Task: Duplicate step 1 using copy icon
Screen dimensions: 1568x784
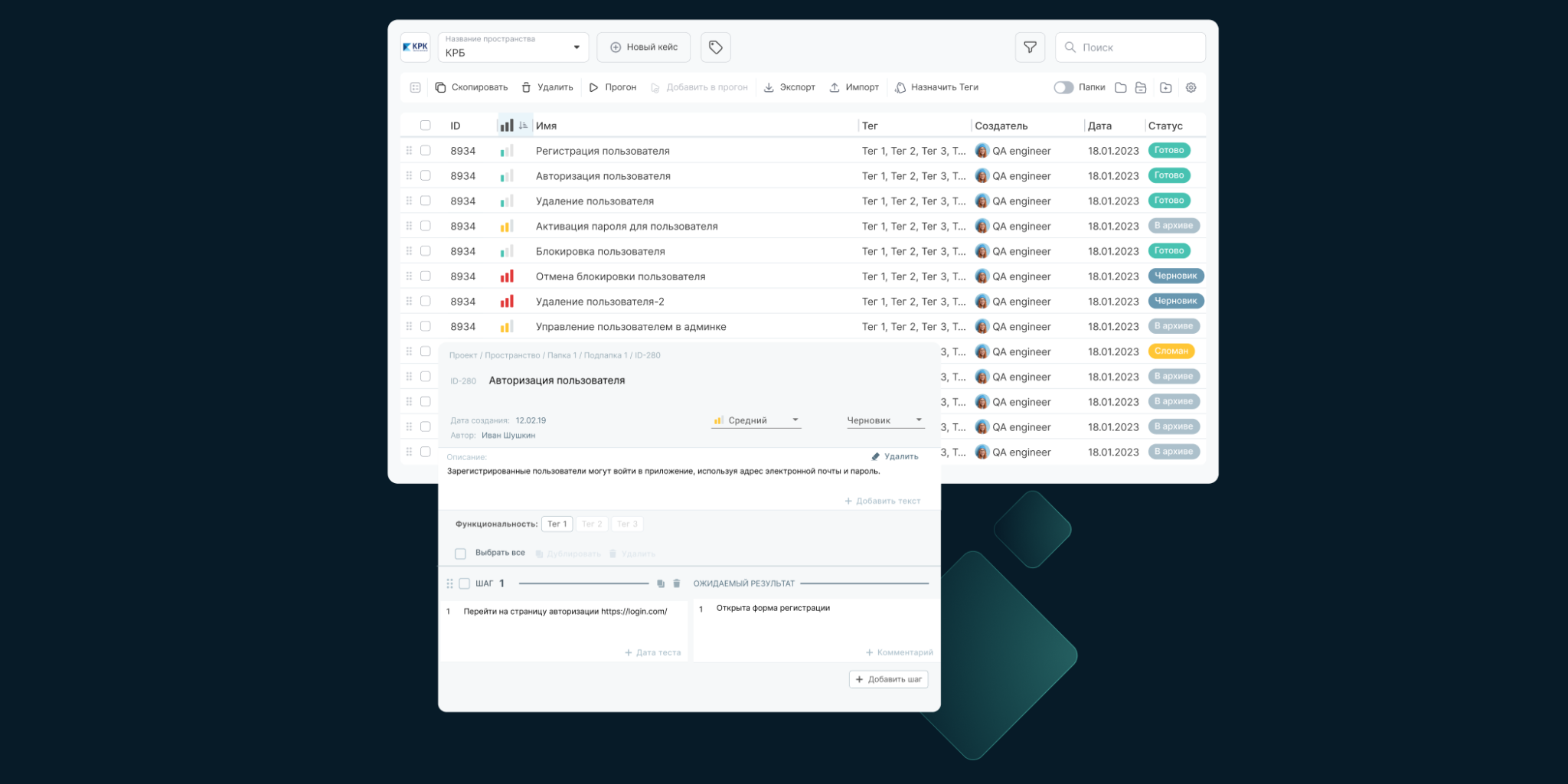Action: pyautogui.click(x=661, y=583)
